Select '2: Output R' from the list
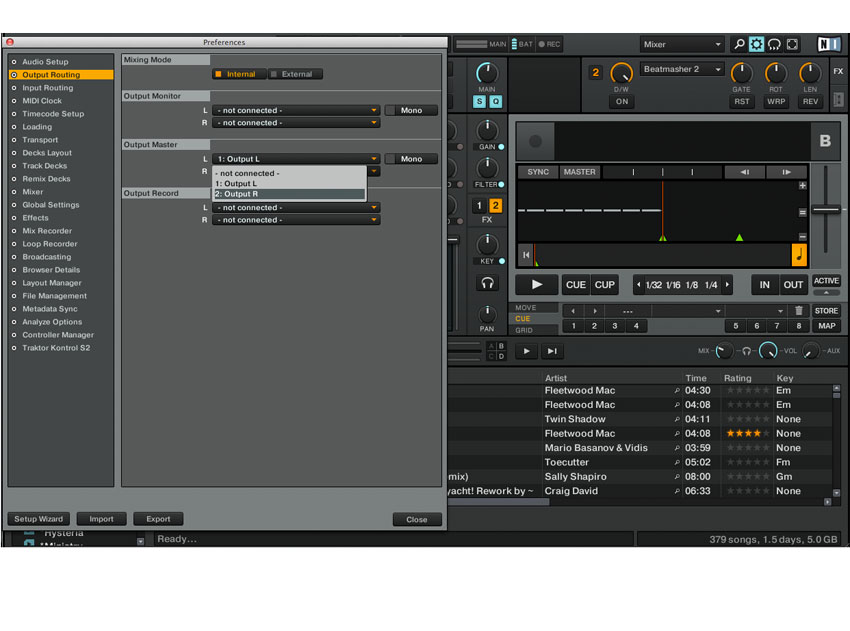This screenshot has height=631, width=850. pos(289,194)
